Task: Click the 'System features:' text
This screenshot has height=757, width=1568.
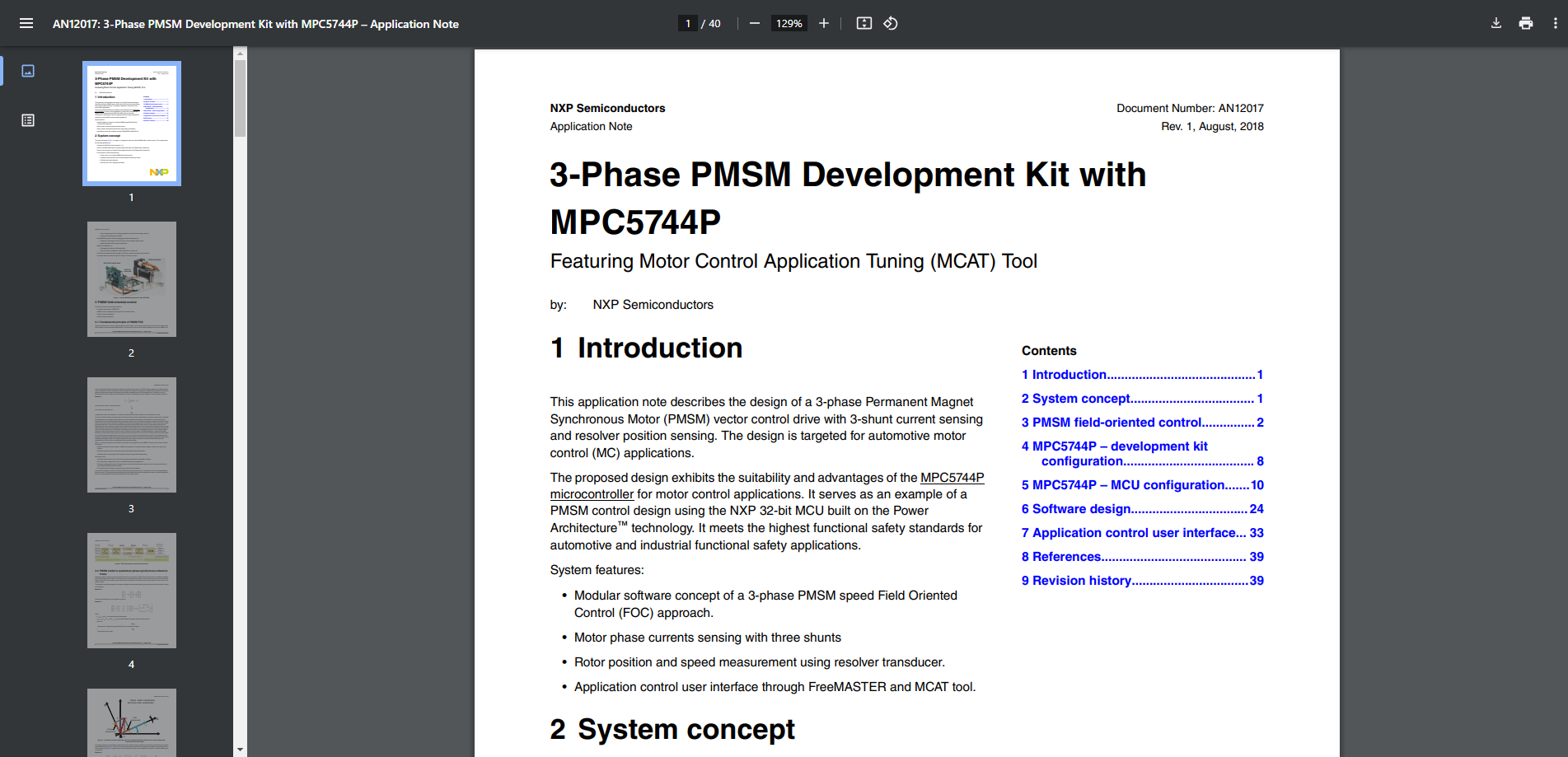Action: pos(597,569)
